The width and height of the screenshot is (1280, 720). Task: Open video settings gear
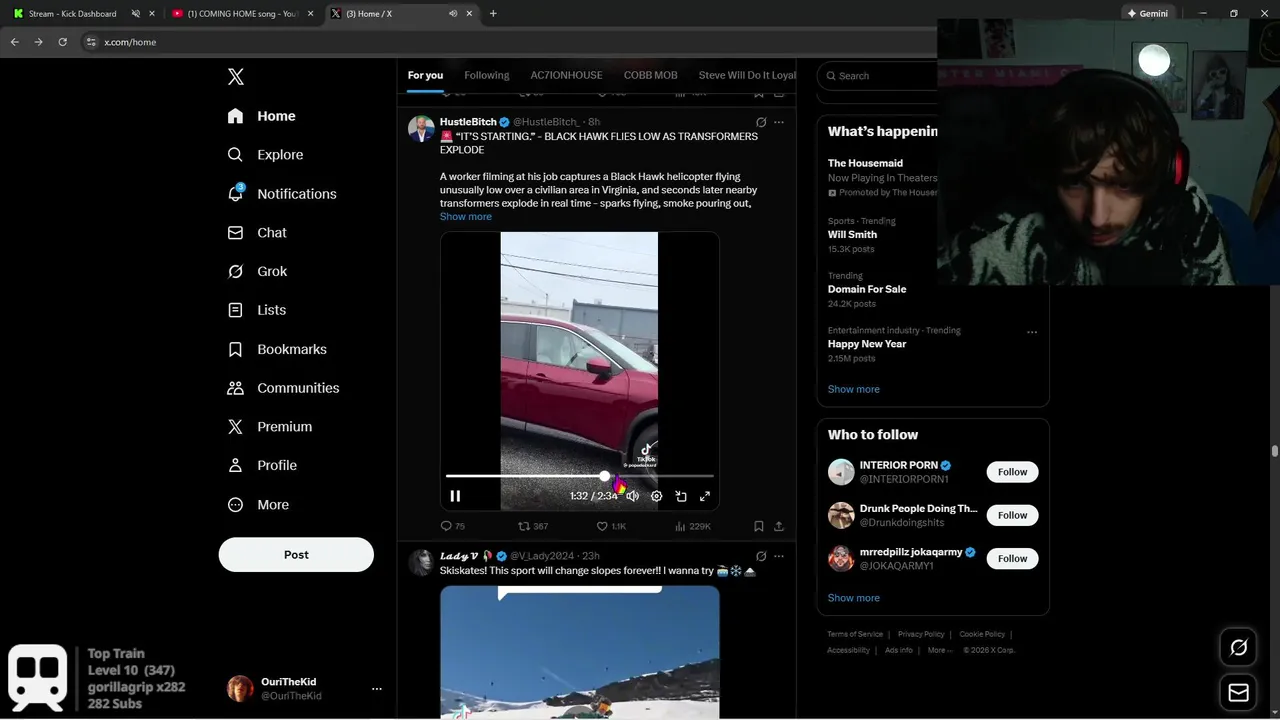656,496
